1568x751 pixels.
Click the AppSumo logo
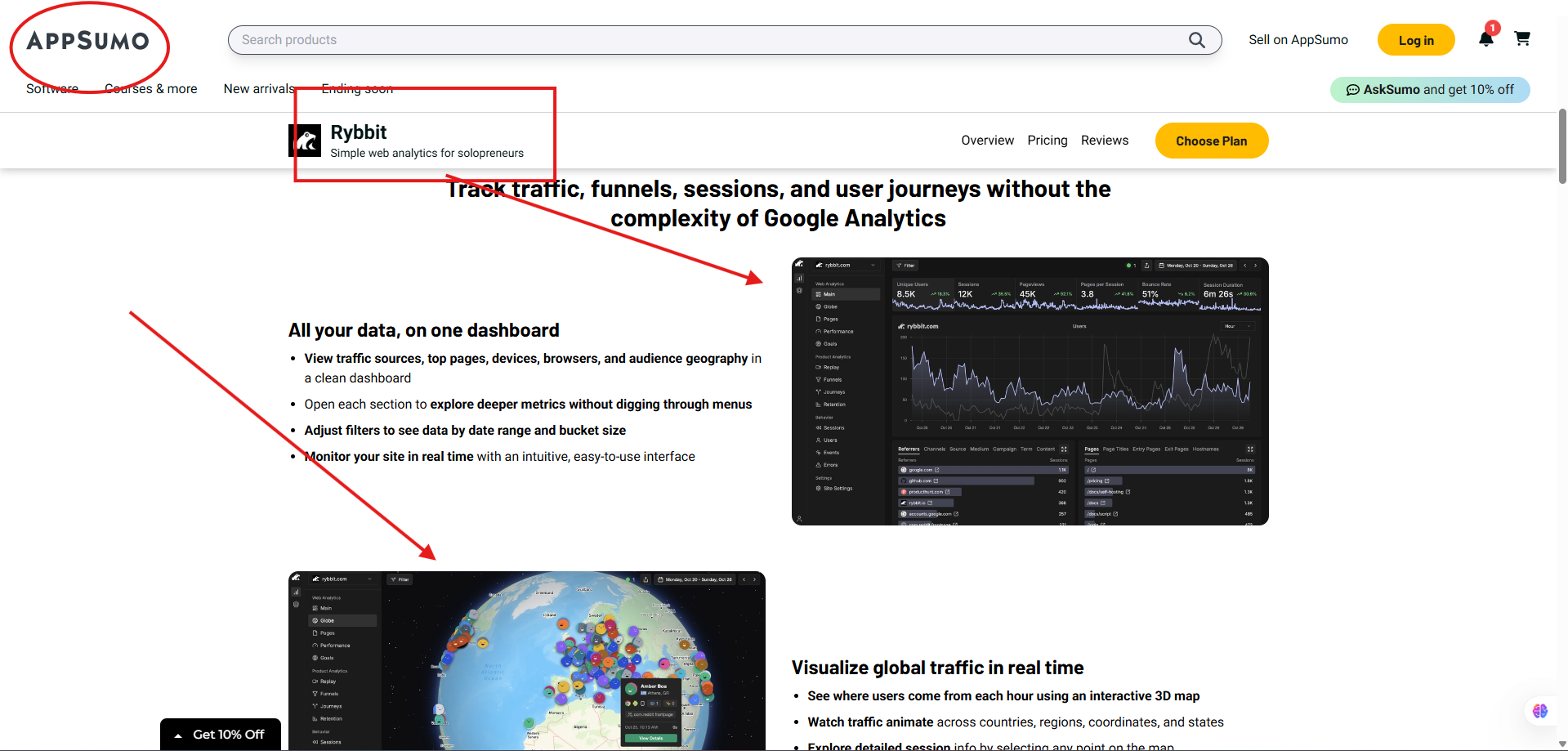87,39
